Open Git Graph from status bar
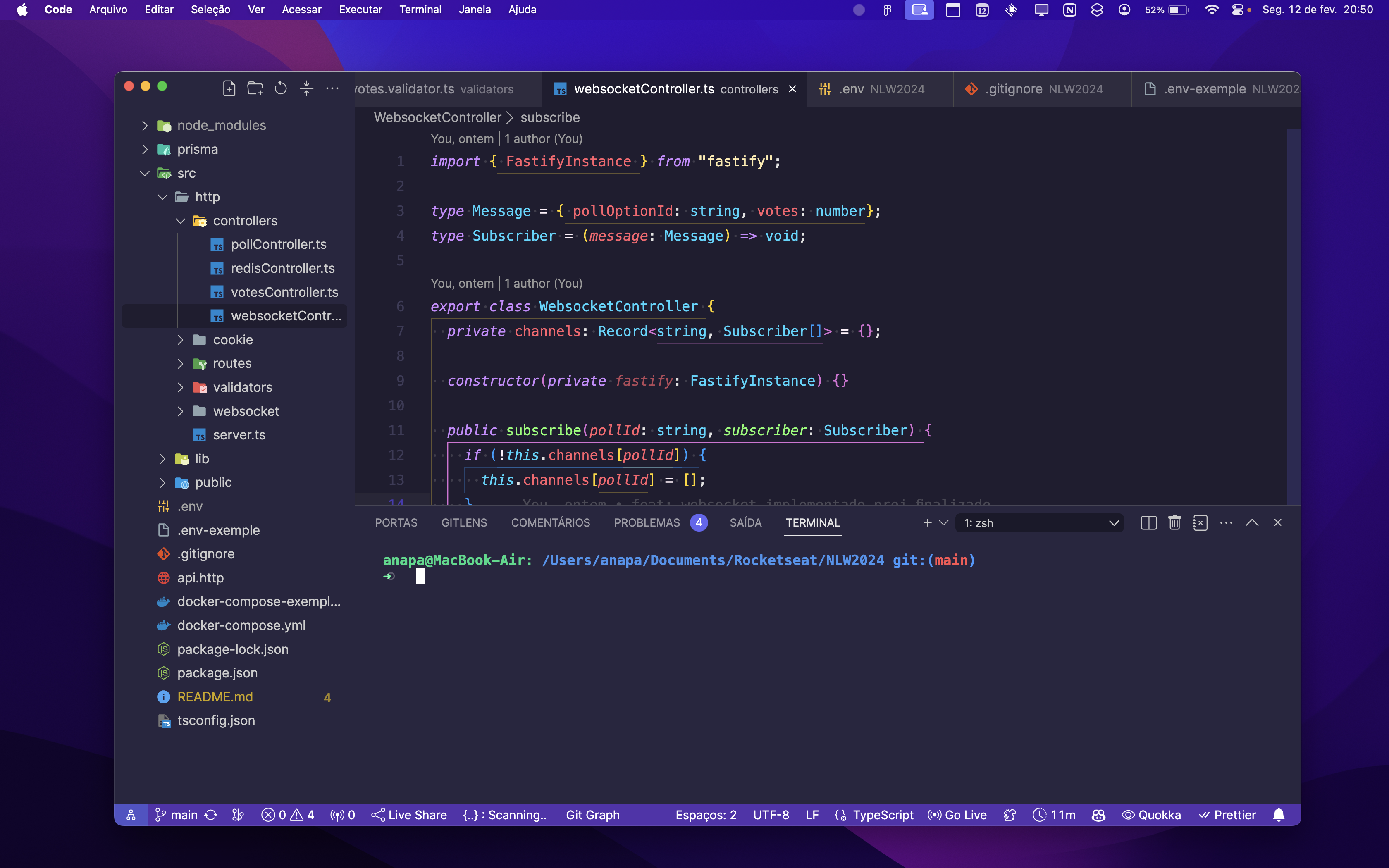The width and height of the screenshot is (1389, 868). tap(592, 815)
